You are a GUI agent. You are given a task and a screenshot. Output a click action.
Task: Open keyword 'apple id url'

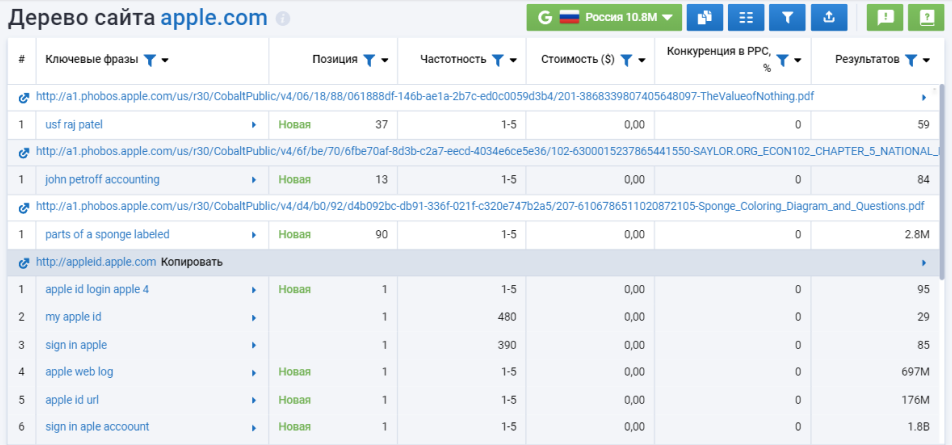tap(72, 399)
